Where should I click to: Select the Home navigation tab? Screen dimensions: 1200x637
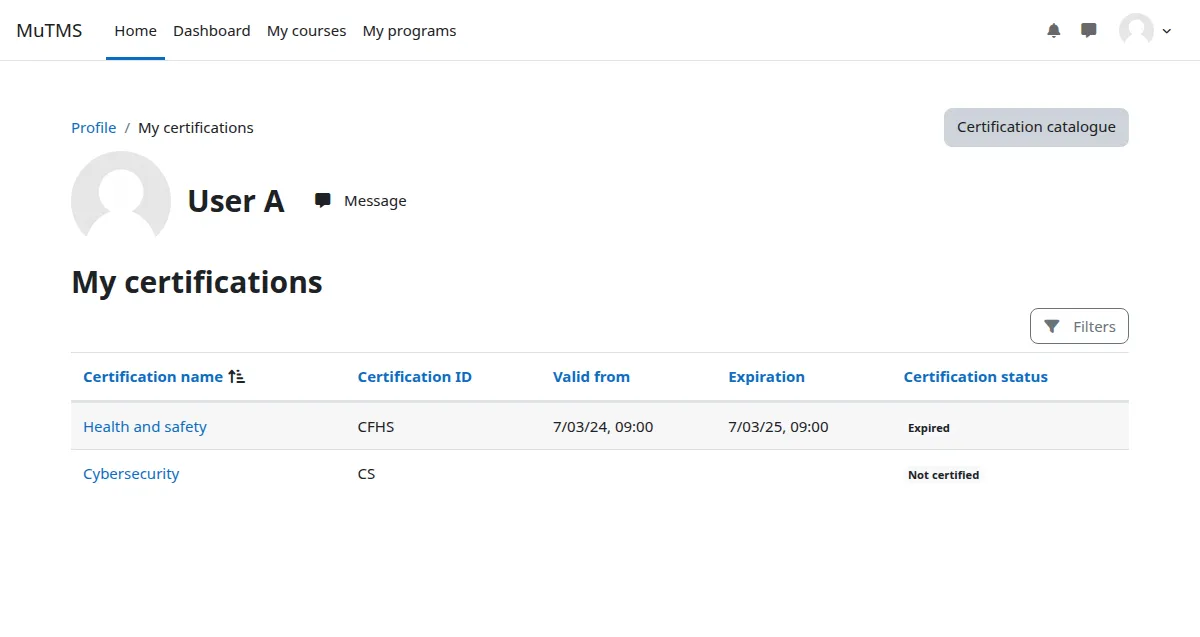(x=135, y=30)
